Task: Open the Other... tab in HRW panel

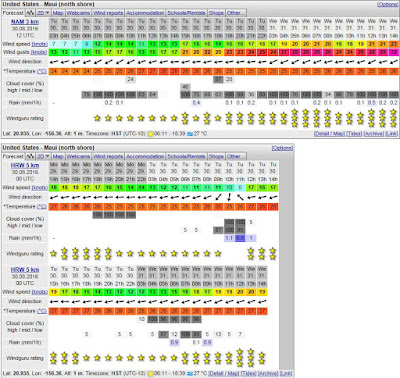Action: [236, 156]
